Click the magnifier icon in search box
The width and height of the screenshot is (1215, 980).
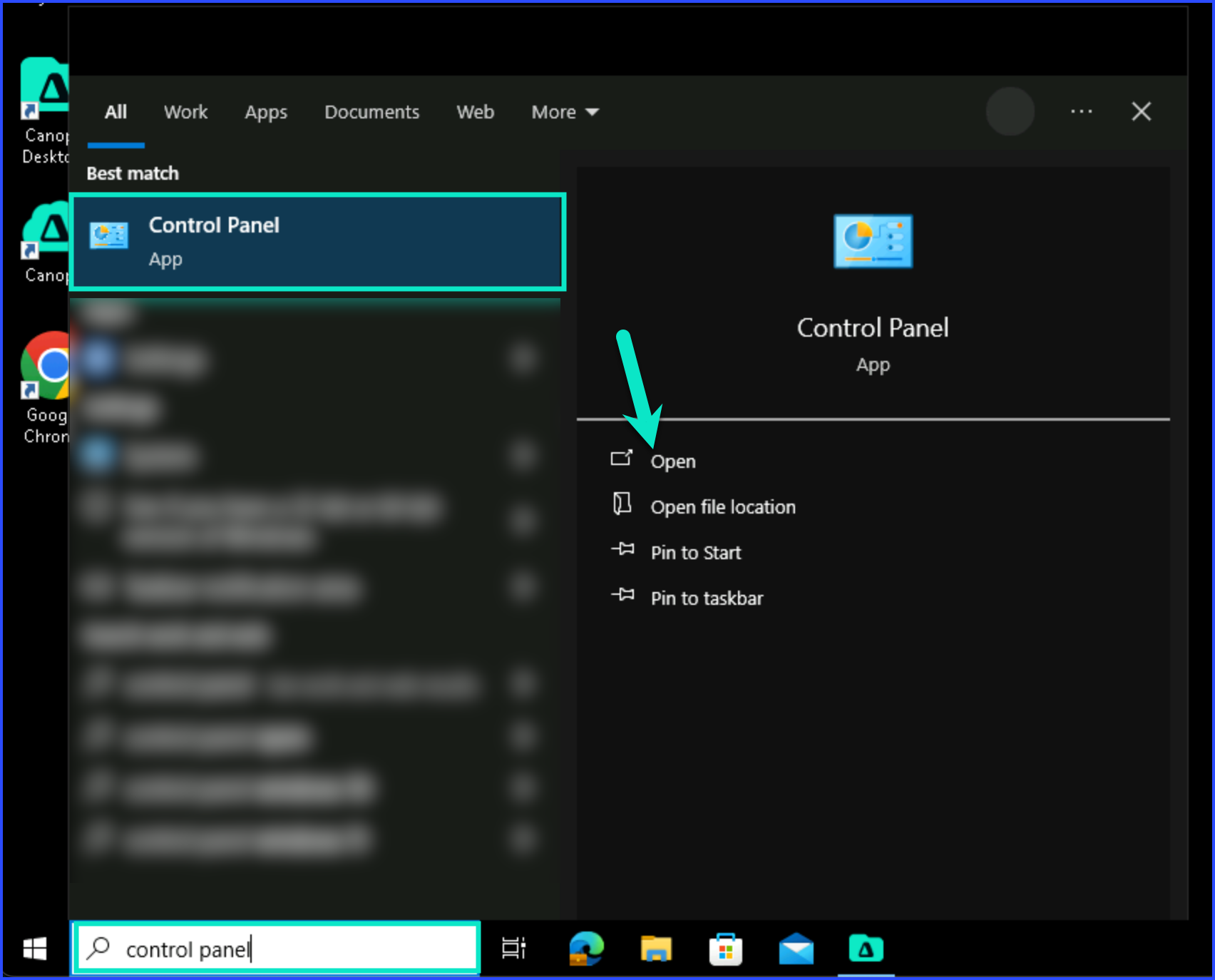(x=98, y=948)
